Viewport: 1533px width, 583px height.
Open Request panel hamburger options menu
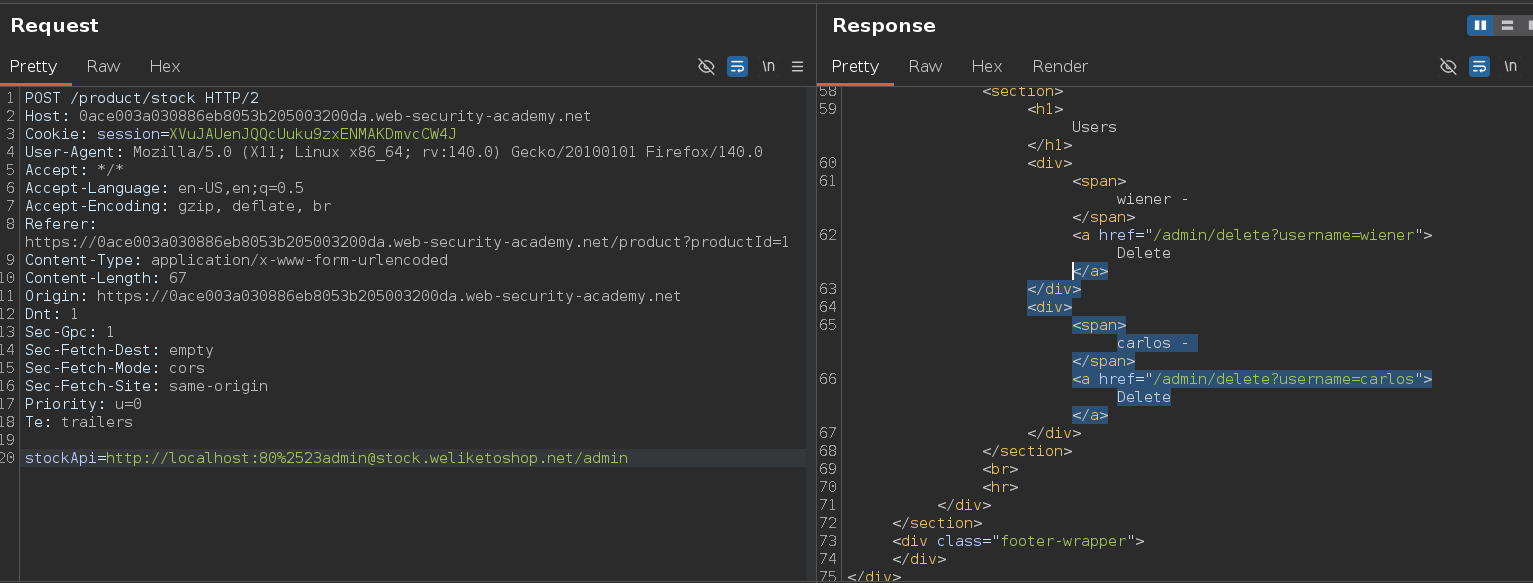pos(797,66)
